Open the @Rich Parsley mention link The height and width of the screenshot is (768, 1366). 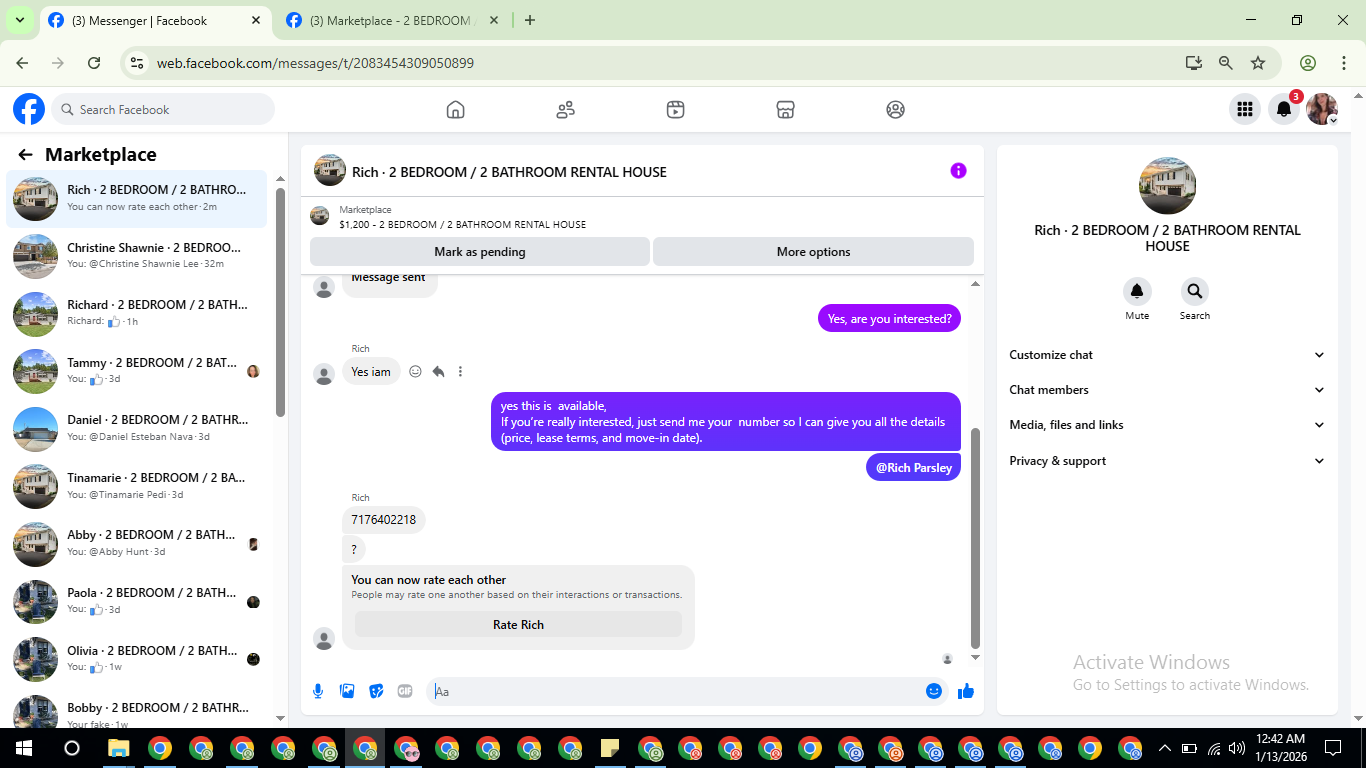point(914,467)
